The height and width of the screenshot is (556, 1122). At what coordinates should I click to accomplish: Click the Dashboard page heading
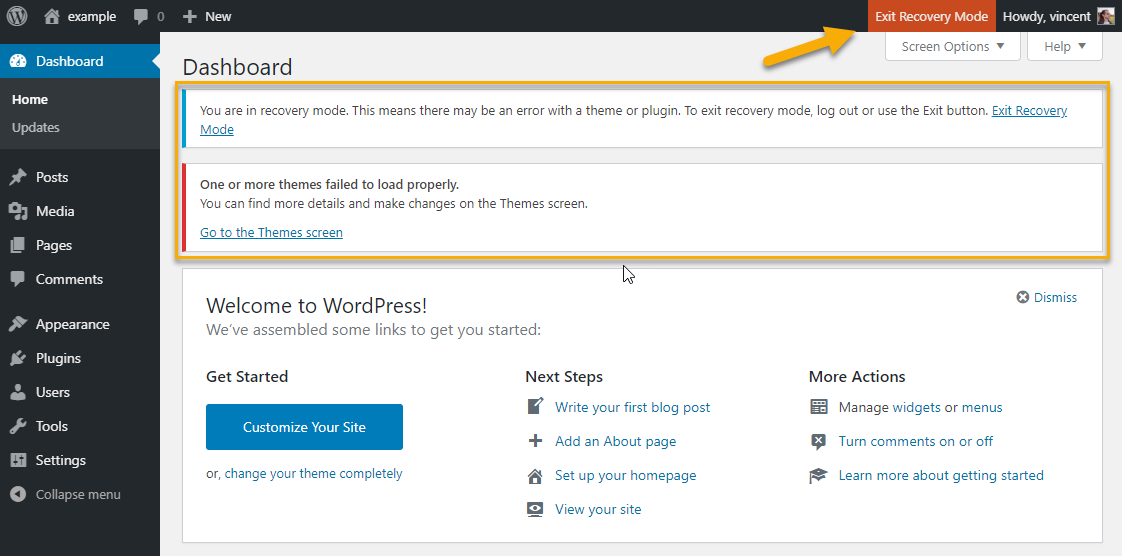(238, 67)
